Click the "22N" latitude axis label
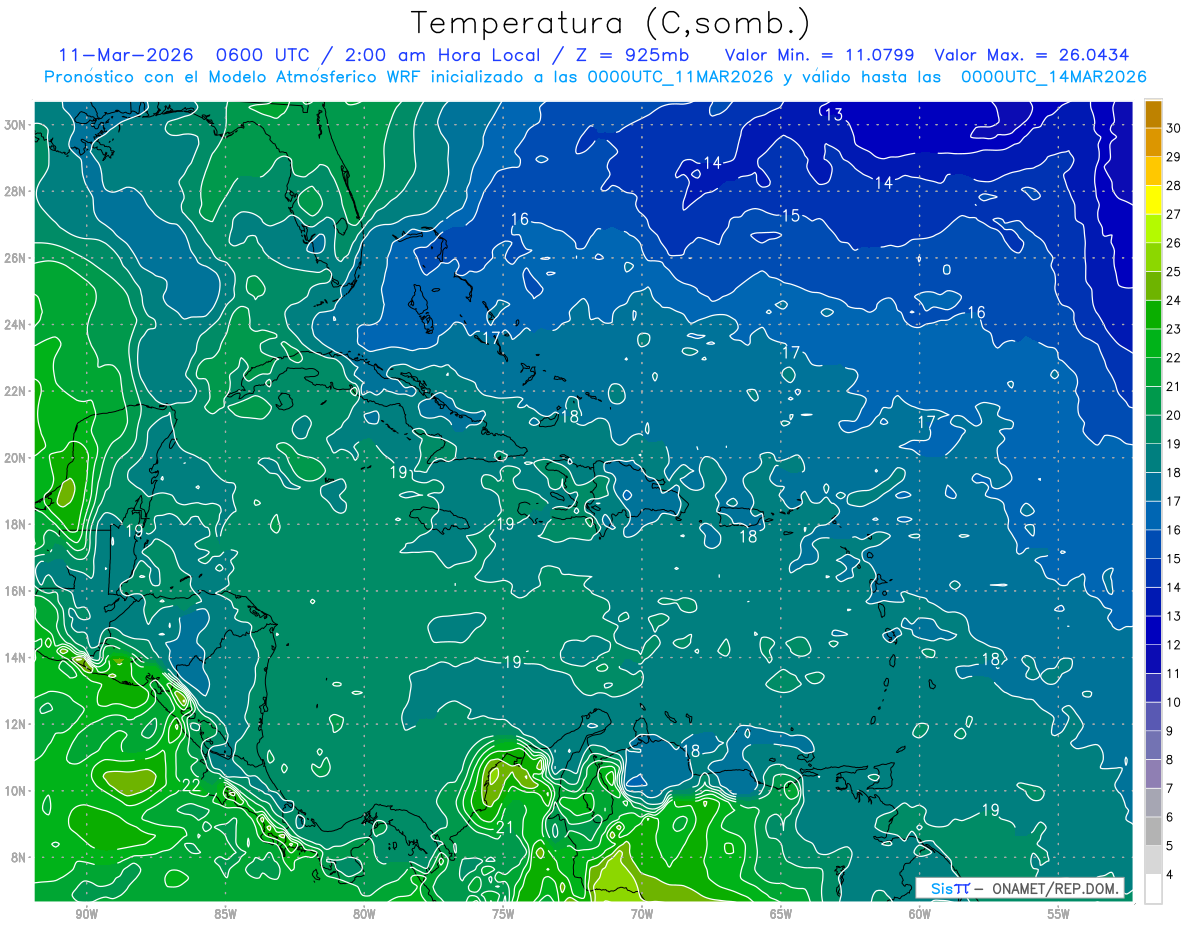The width and height of the screenshot is (1200, 927). [14, 391]
